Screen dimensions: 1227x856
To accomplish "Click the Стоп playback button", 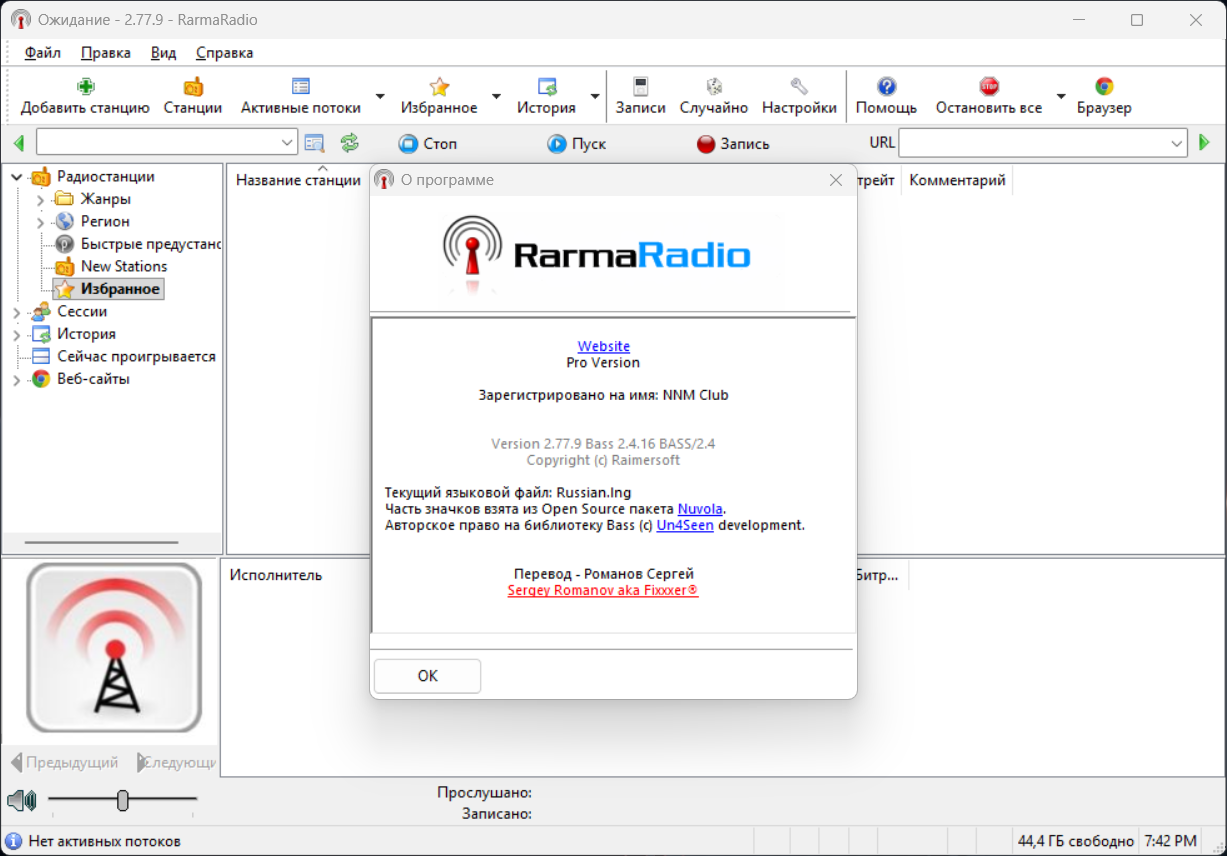I will click(x=428, y=143).
